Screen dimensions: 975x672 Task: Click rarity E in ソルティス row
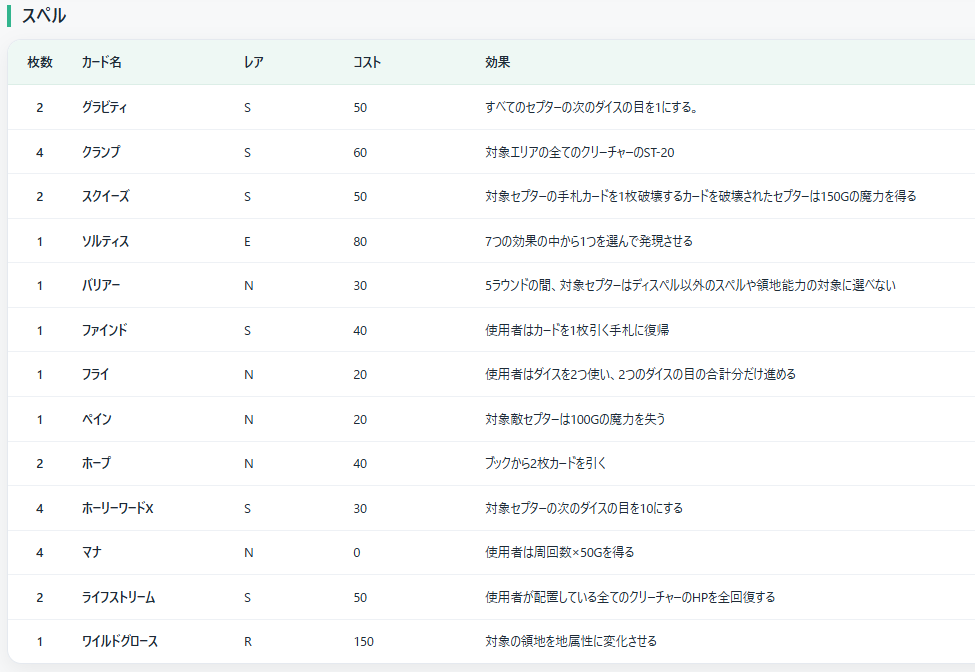(x=247, y=241)
